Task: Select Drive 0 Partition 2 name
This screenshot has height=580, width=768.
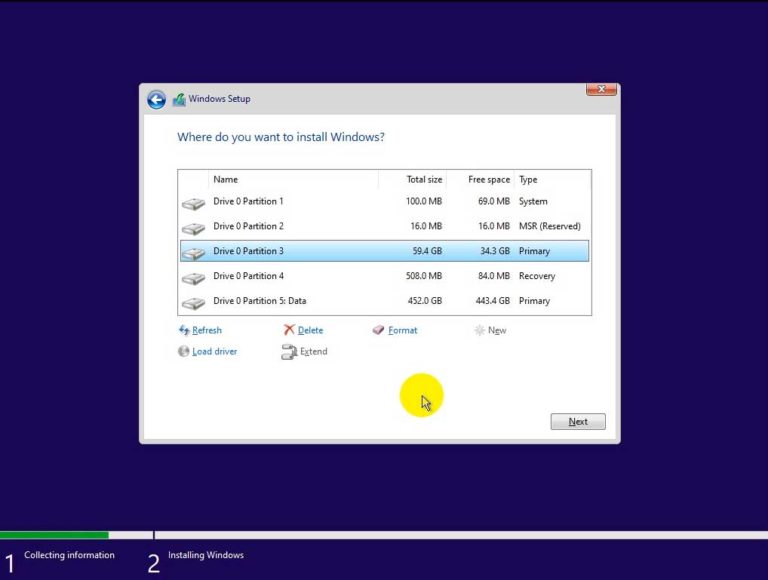Action: tap(248, 226)
